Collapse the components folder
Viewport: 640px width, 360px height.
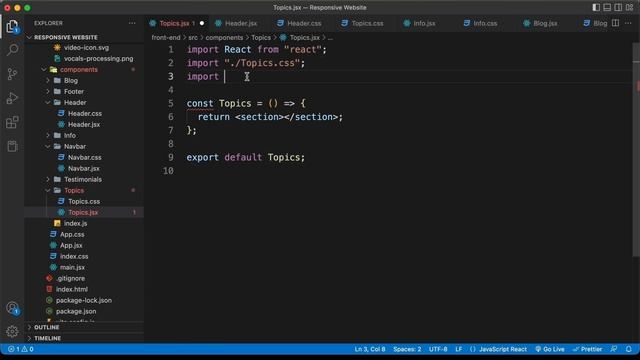[x=78, y=69]
